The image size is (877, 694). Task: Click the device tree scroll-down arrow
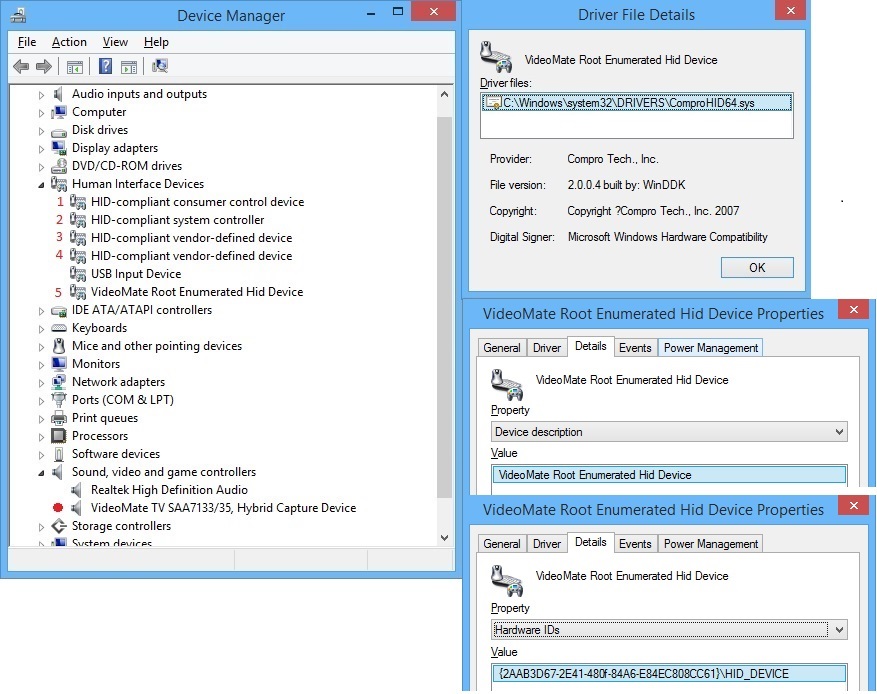[x=445, y=538]
